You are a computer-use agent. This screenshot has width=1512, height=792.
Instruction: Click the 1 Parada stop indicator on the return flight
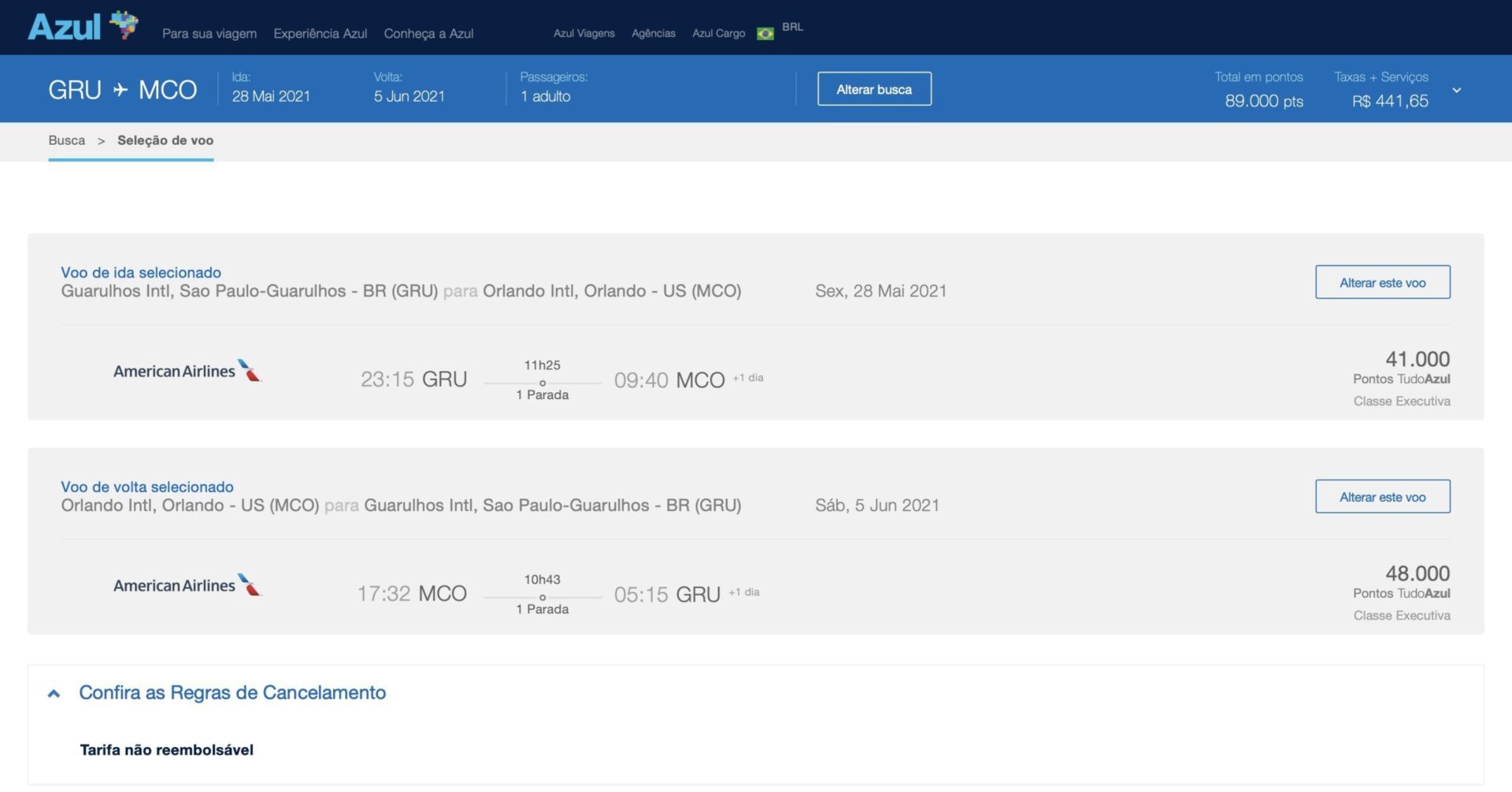543,609
